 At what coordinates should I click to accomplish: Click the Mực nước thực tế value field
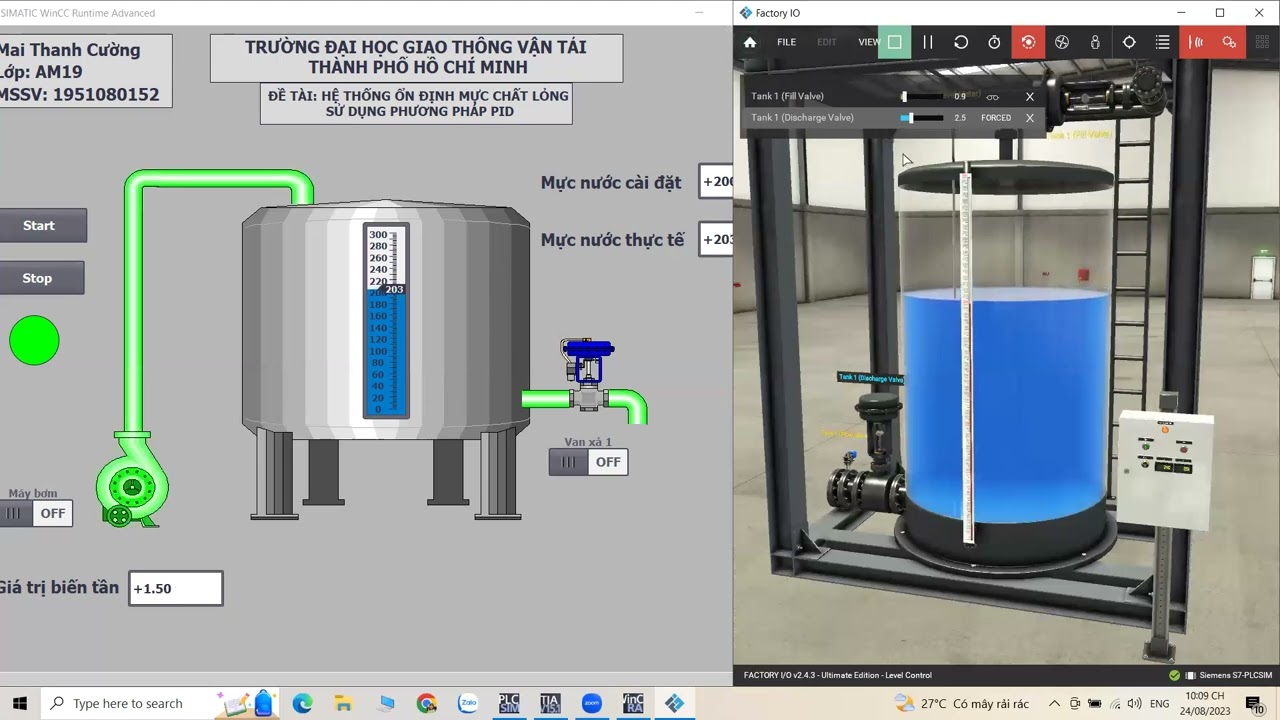(716, 239)
